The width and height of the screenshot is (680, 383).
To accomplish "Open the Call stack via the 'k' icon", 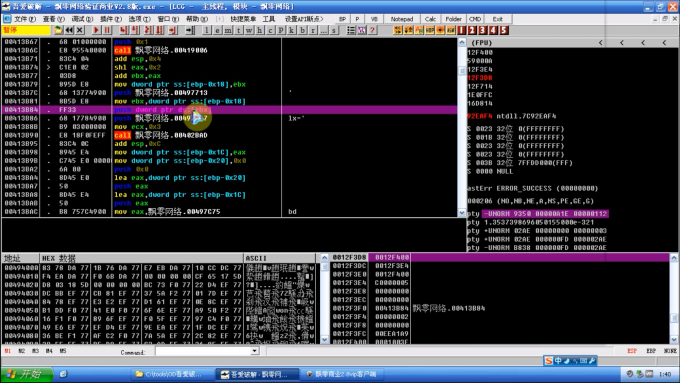I will (291, 30).
